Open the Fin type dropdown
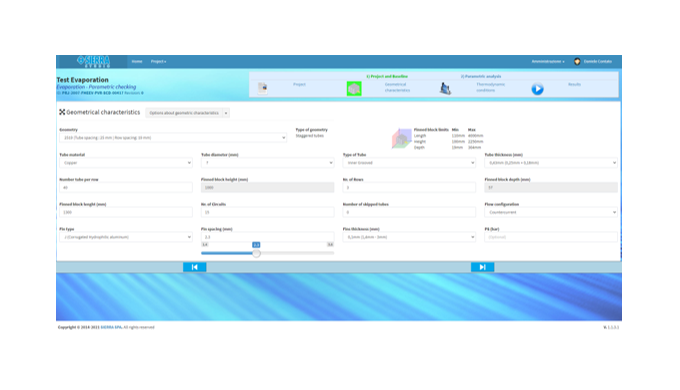The height and width of the screenshot is (390, 680). click(x=126, y=237)
